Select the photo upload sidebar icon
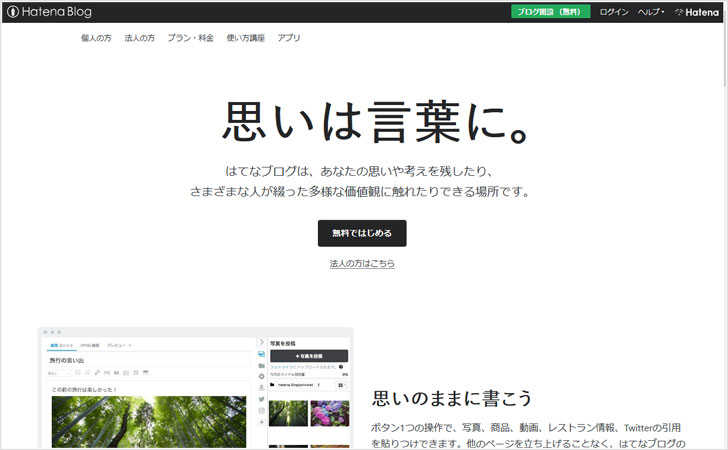This screenshot has height=450, width=728. point(261,354)
